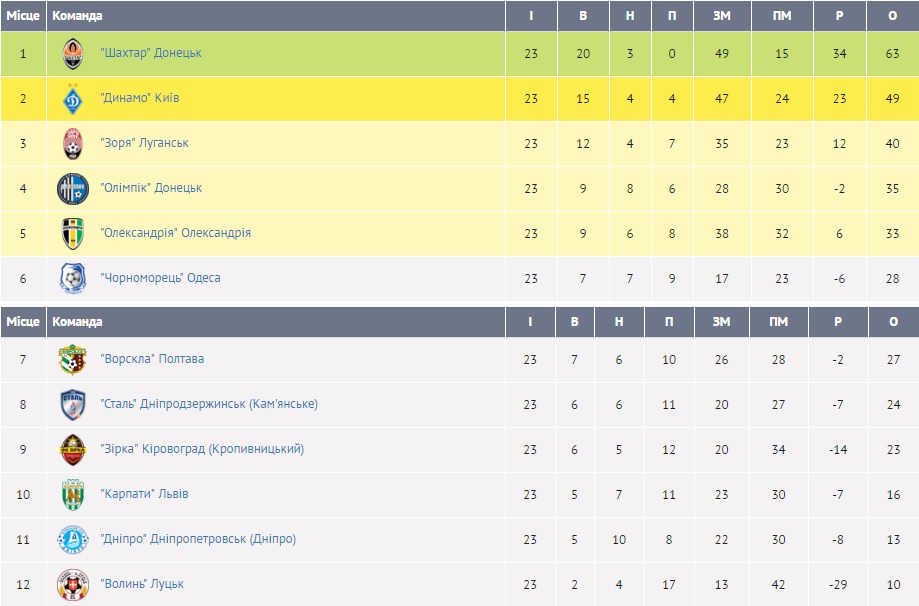Follow the "Зоря" Луганськ link
919x606 pixels.
click(x=144, y=143)
